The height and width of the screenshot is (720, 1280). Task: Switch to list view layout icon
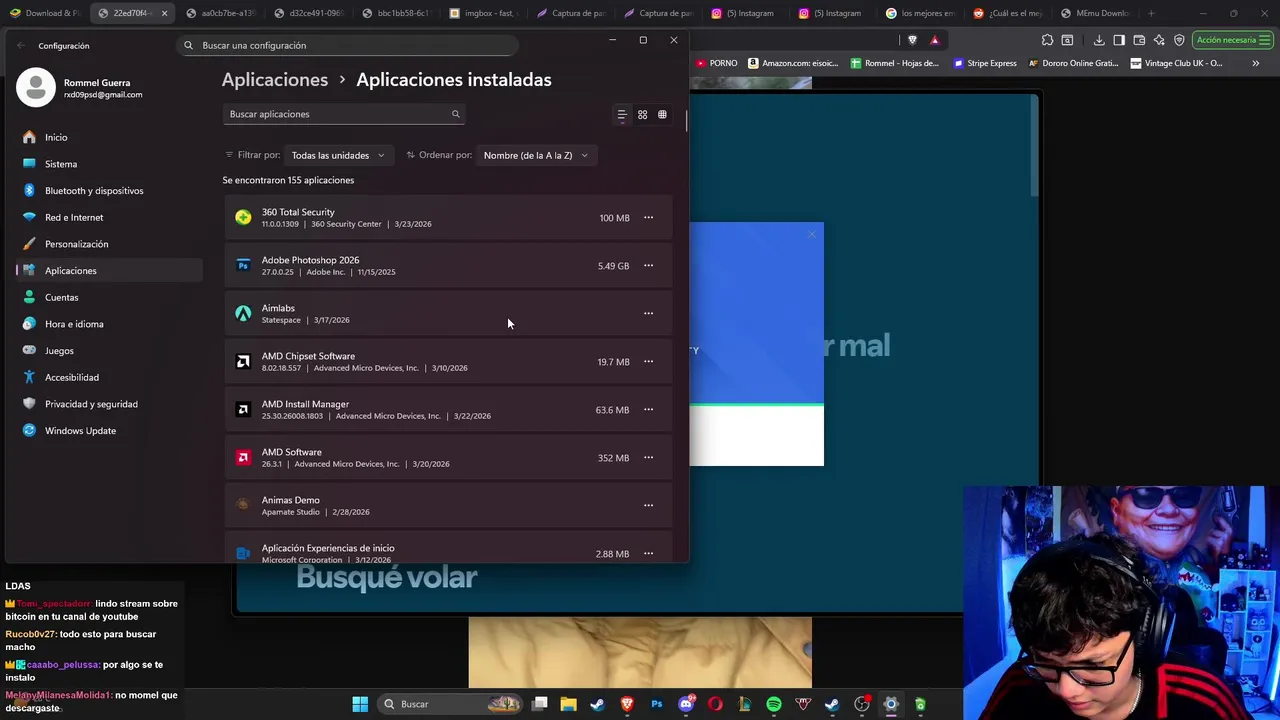click(x=622, y=115)
